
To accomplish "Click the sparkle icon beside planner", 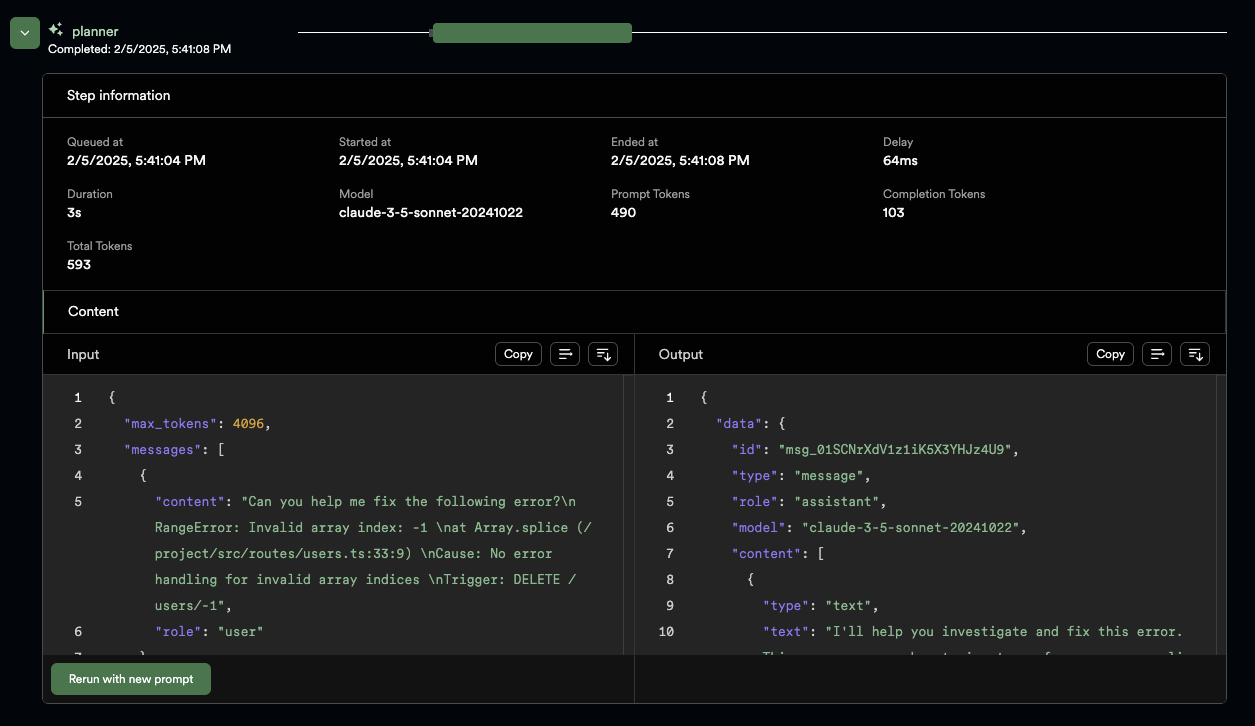I will click(x=56, y=30).
